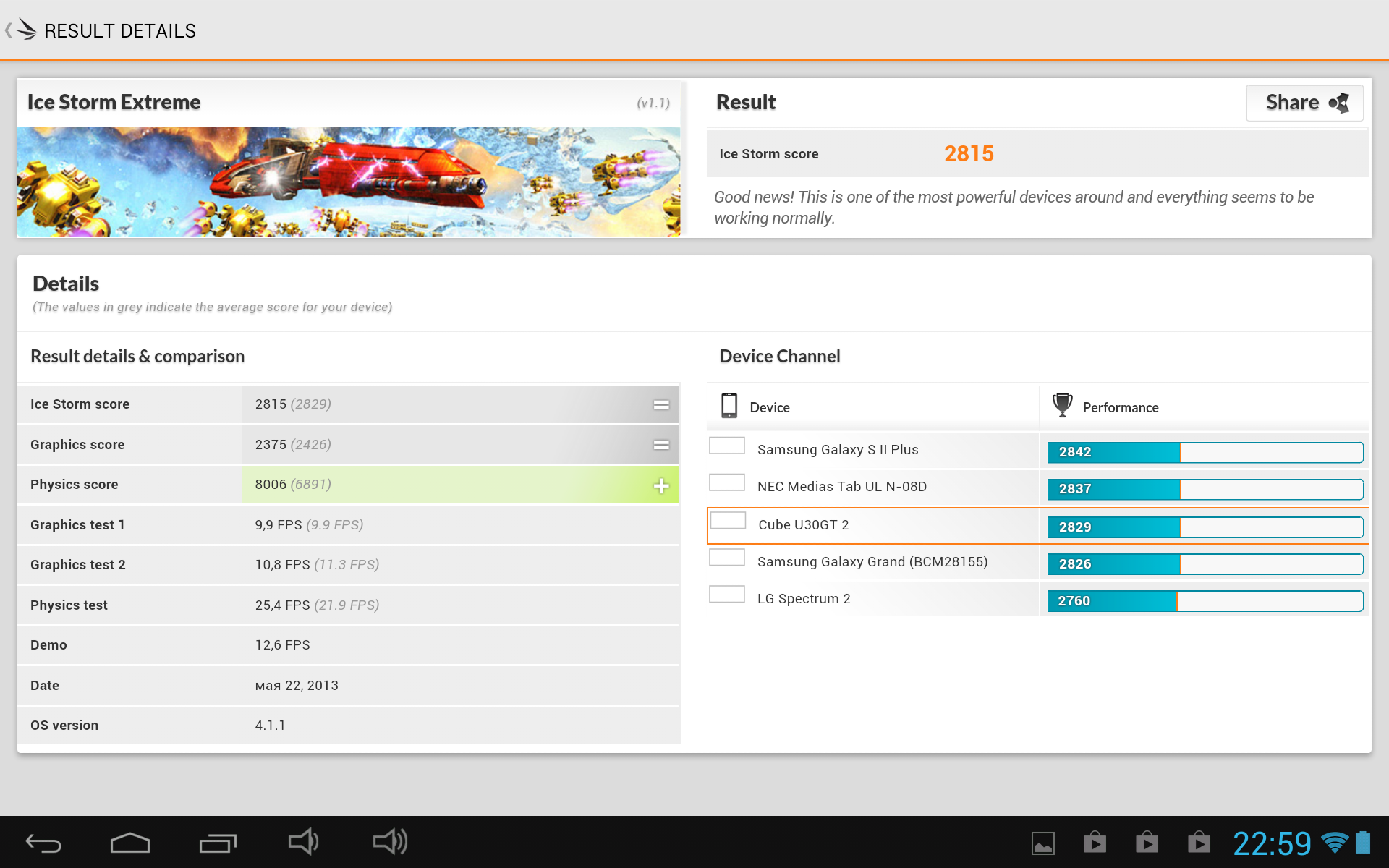Select Samsung Galaxy S II Plus device name
The image size is (1389, 868).
838,450
